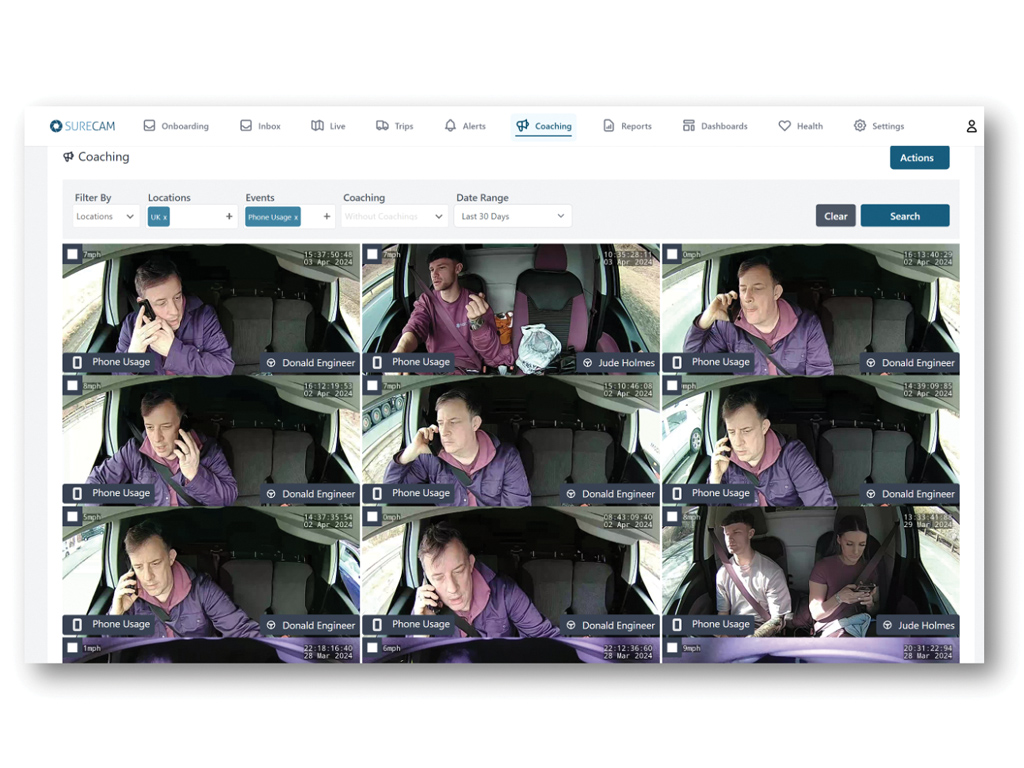This screenshot has width=1024, height=768.
Task: Click the Trips truck icon
Action: tap(382, 125)
